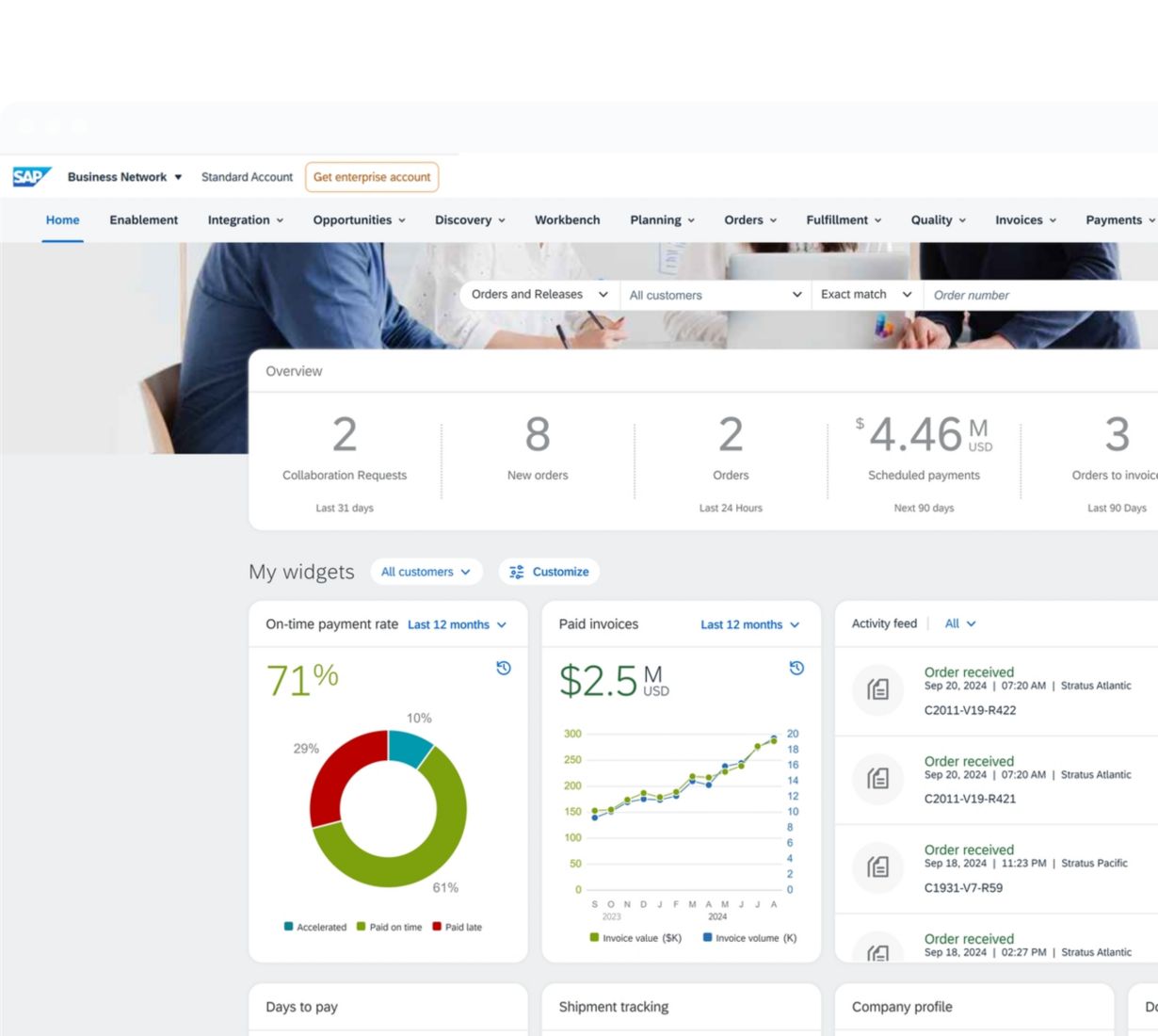The width and height of the screenshot is (1158, 1036).
Task: Expand the Exact match dropdown
Action: coord(866,295)
